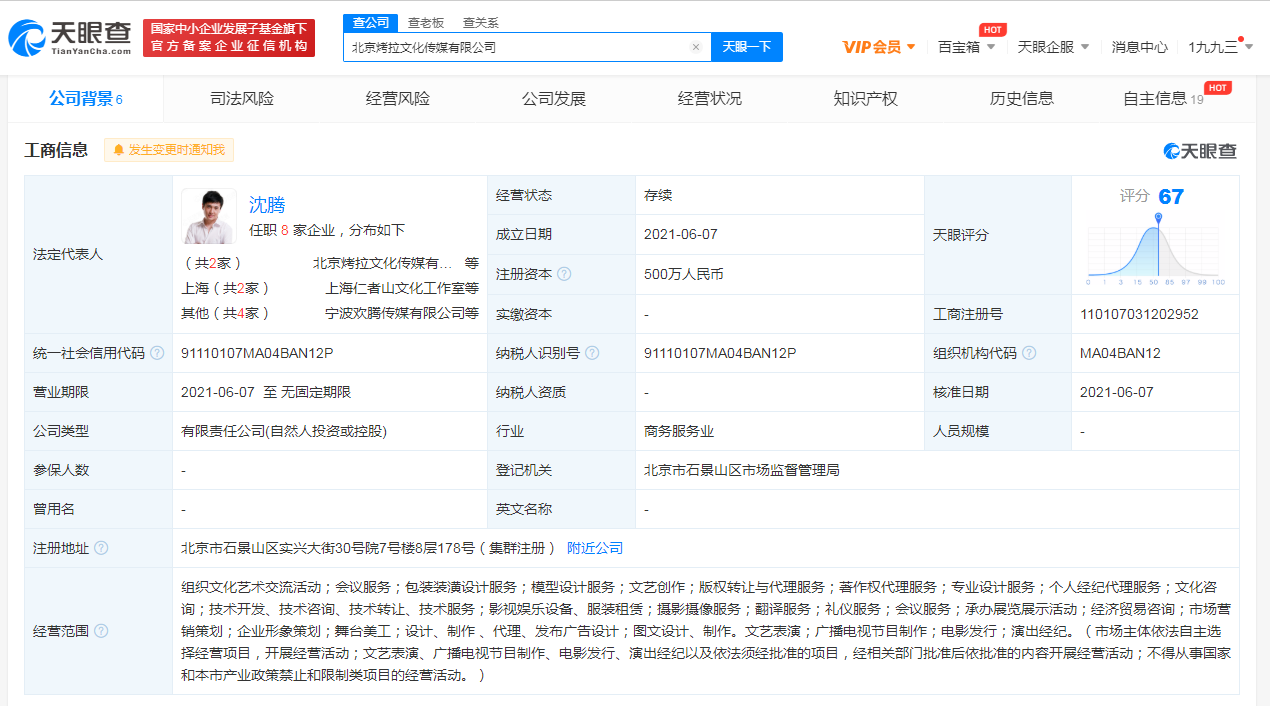
Task: Open 上海仁者山文化工作室 link
Action: pyautogui.click(x=395, y=288)
